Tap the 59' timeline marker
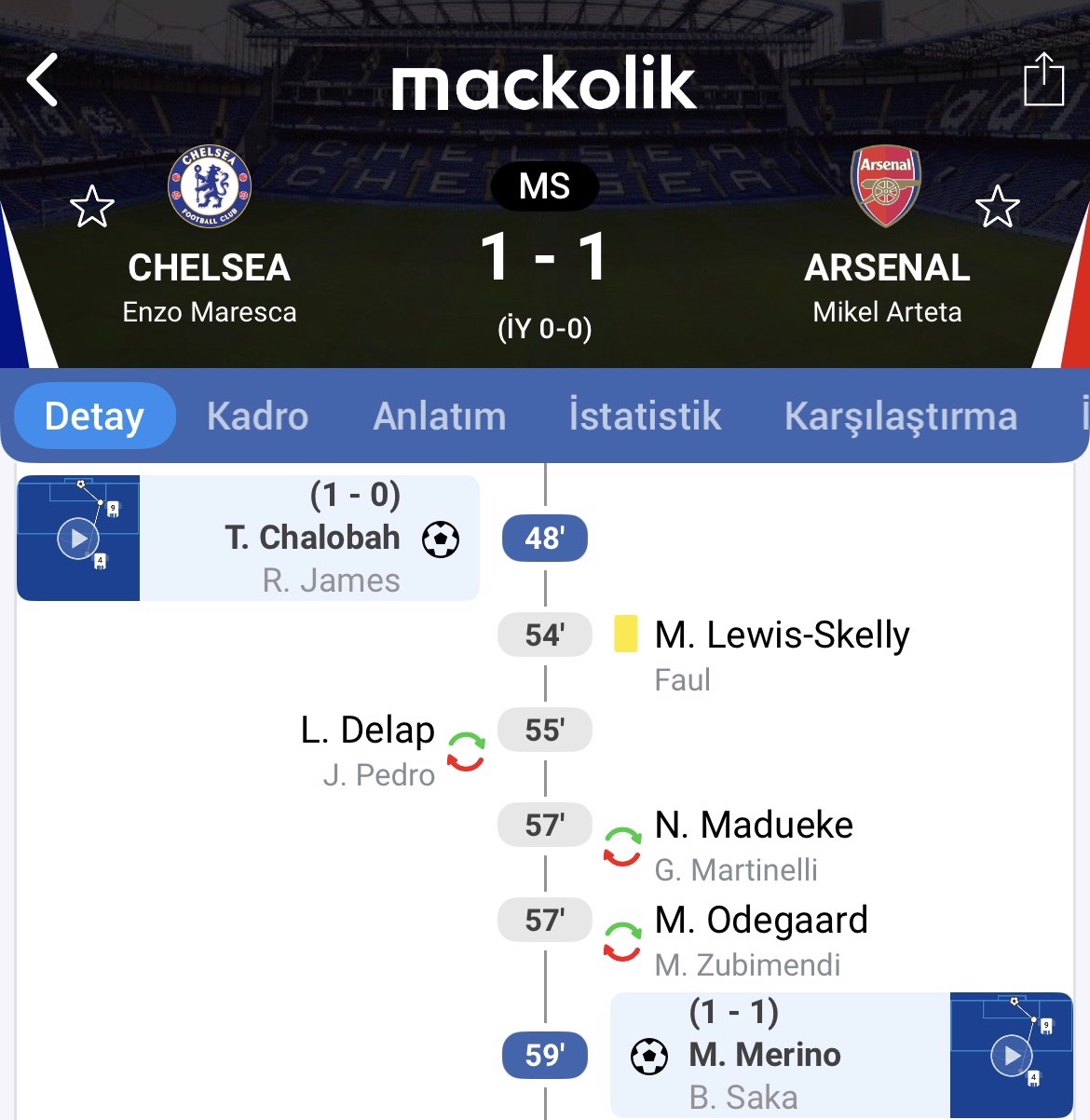This screenshot has width=1090, height=1120. point(545,1055)
